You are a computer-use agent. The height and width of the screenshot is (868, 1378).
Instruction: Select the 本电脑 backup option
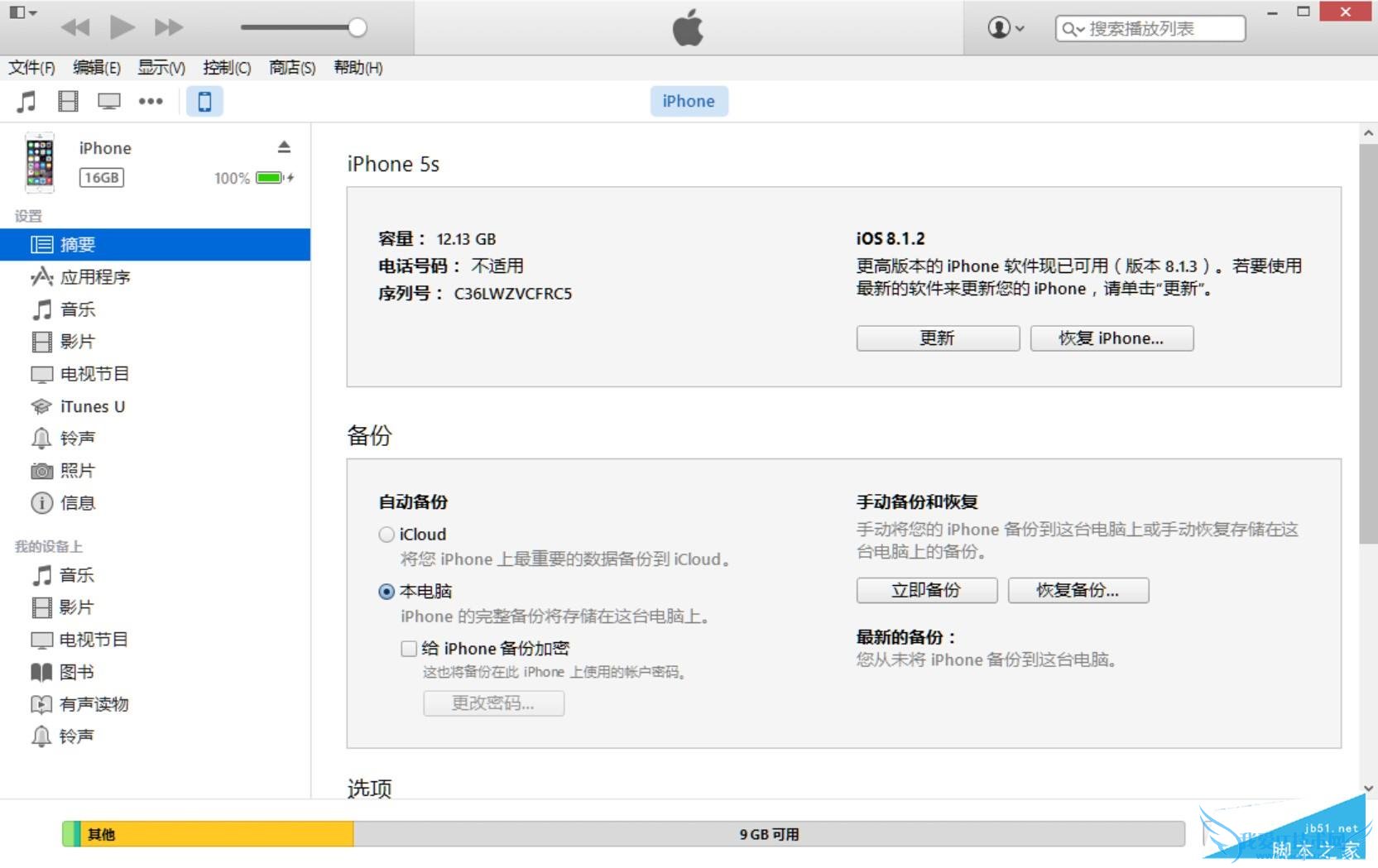coord(386,591)
